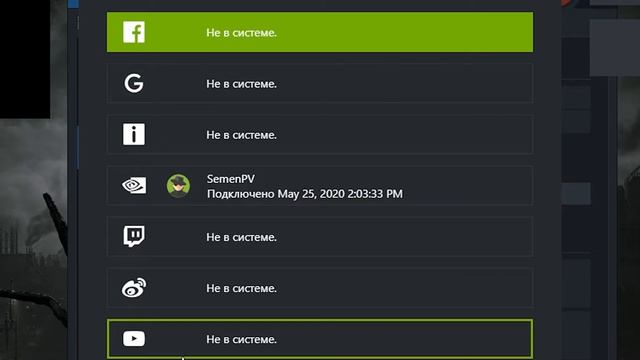Click 'Не в системе.' beside Weibo
The height and width of the screenshot is (360, 640).
click(241, 288)
